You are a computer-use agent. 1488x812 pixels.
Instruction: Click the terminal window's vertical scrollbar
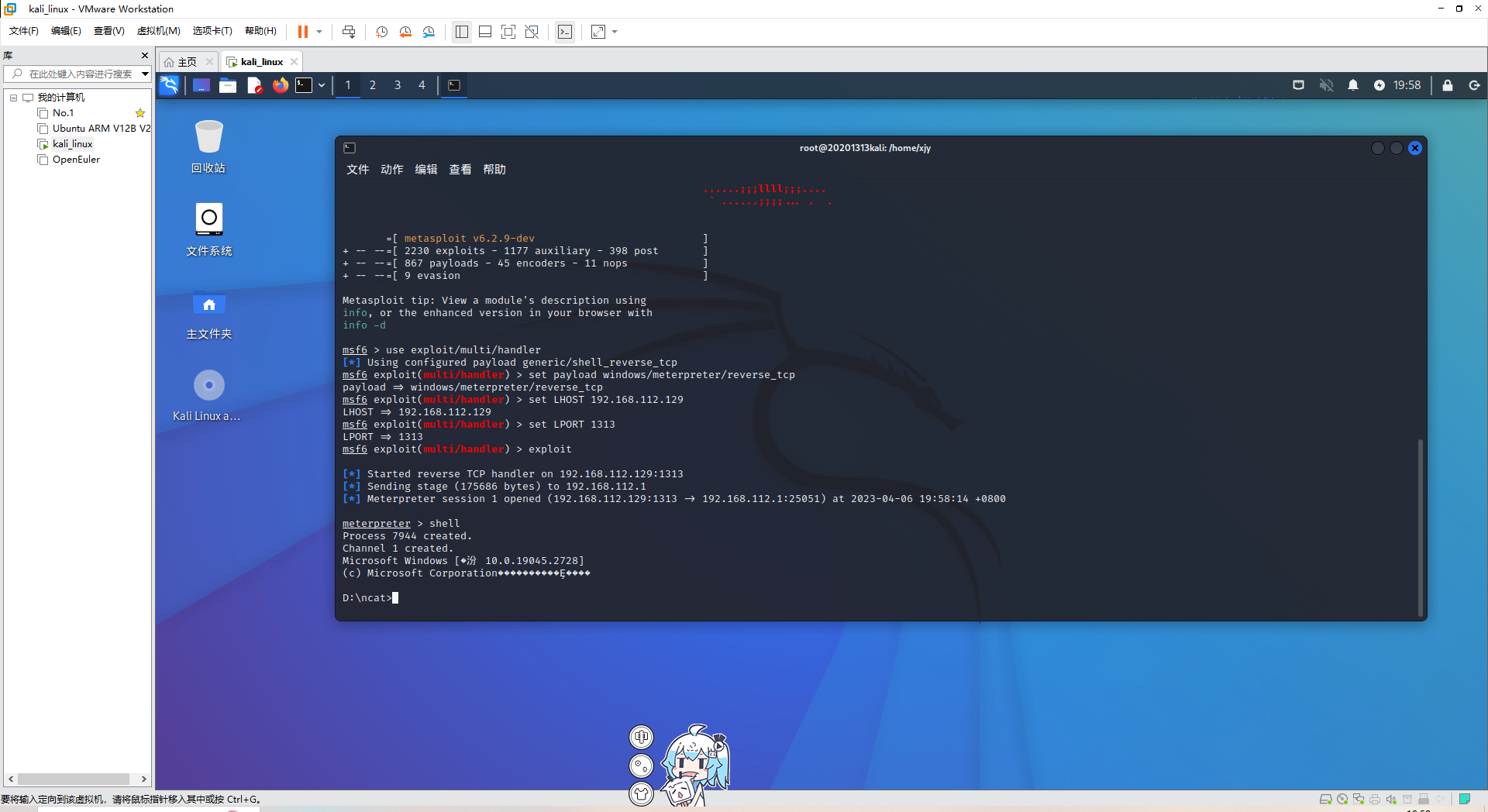pyautogui.click(x=1420, y=527)
